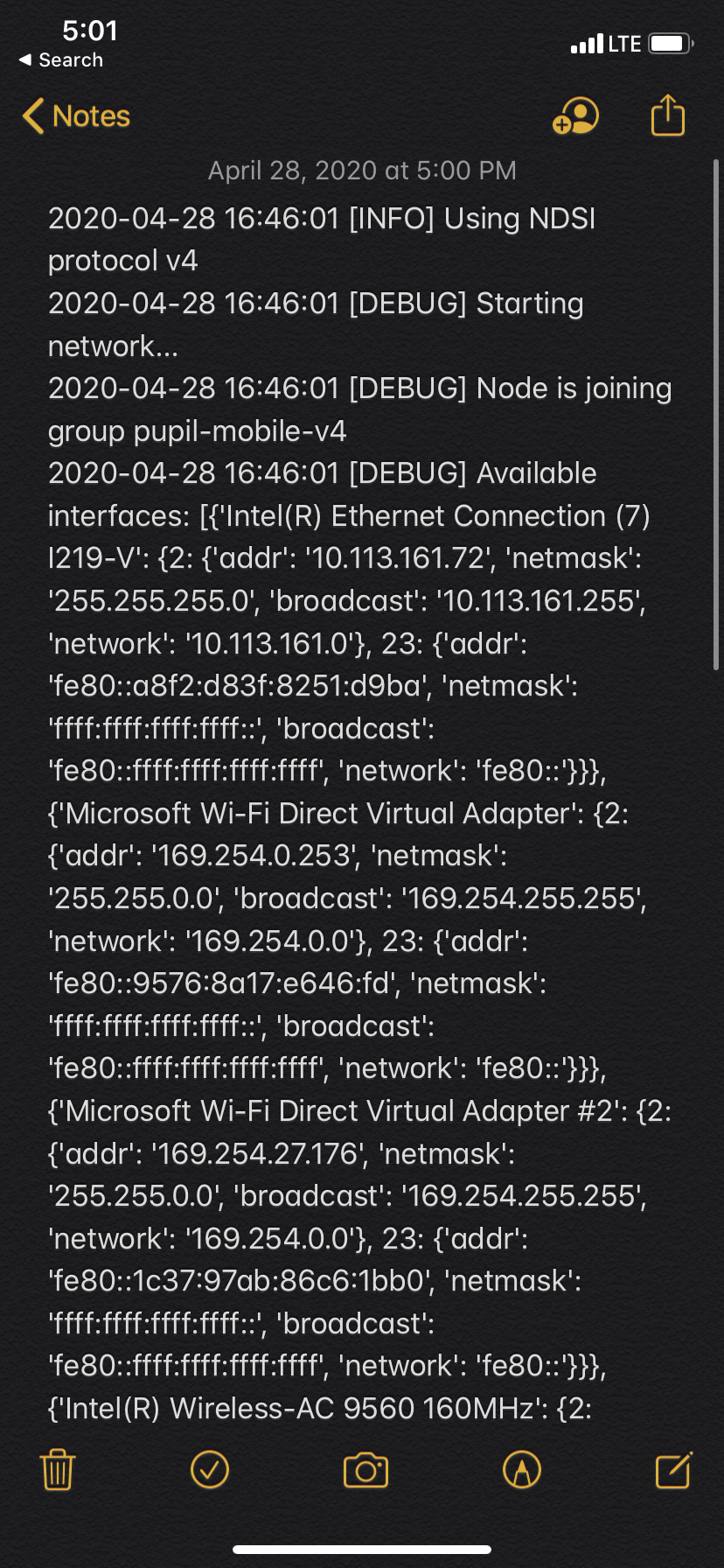Screen dimensions: 724x1568
Task: Tap the April 28, 2020 date header
Action: (x=362, y=170)
